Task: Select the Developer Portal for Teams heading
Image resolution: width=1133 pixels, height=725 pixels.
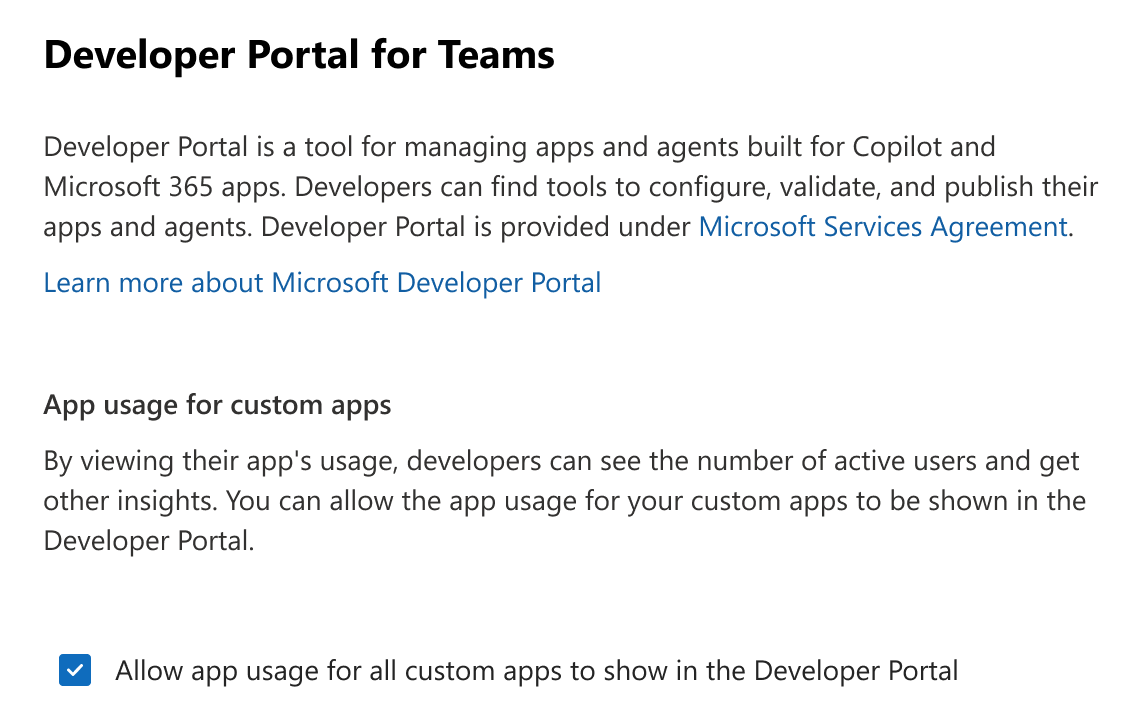Action: 299,55
